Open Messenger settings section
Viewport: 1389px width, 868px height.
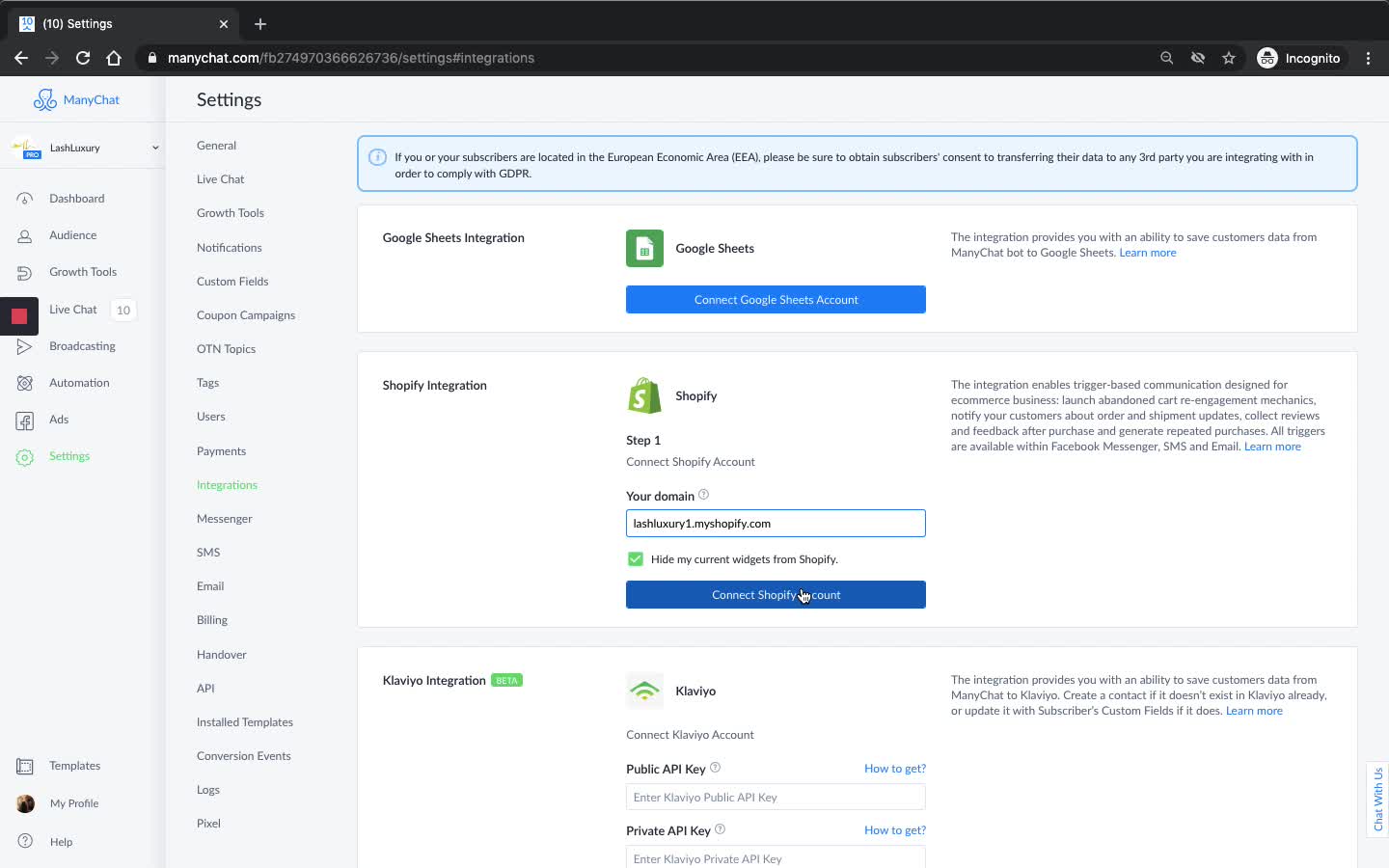[x=224, y=519]
